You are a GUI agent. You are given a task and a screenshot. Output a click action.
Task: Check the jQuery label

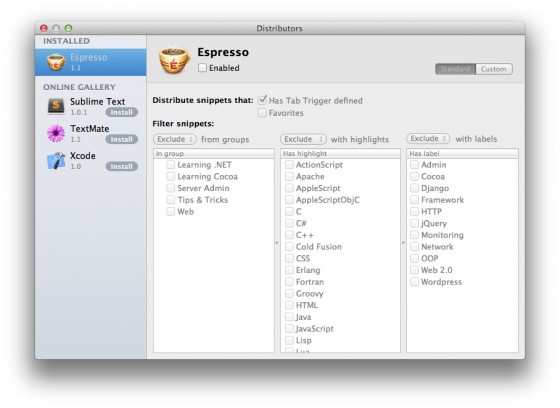click(x=414, y=223)
